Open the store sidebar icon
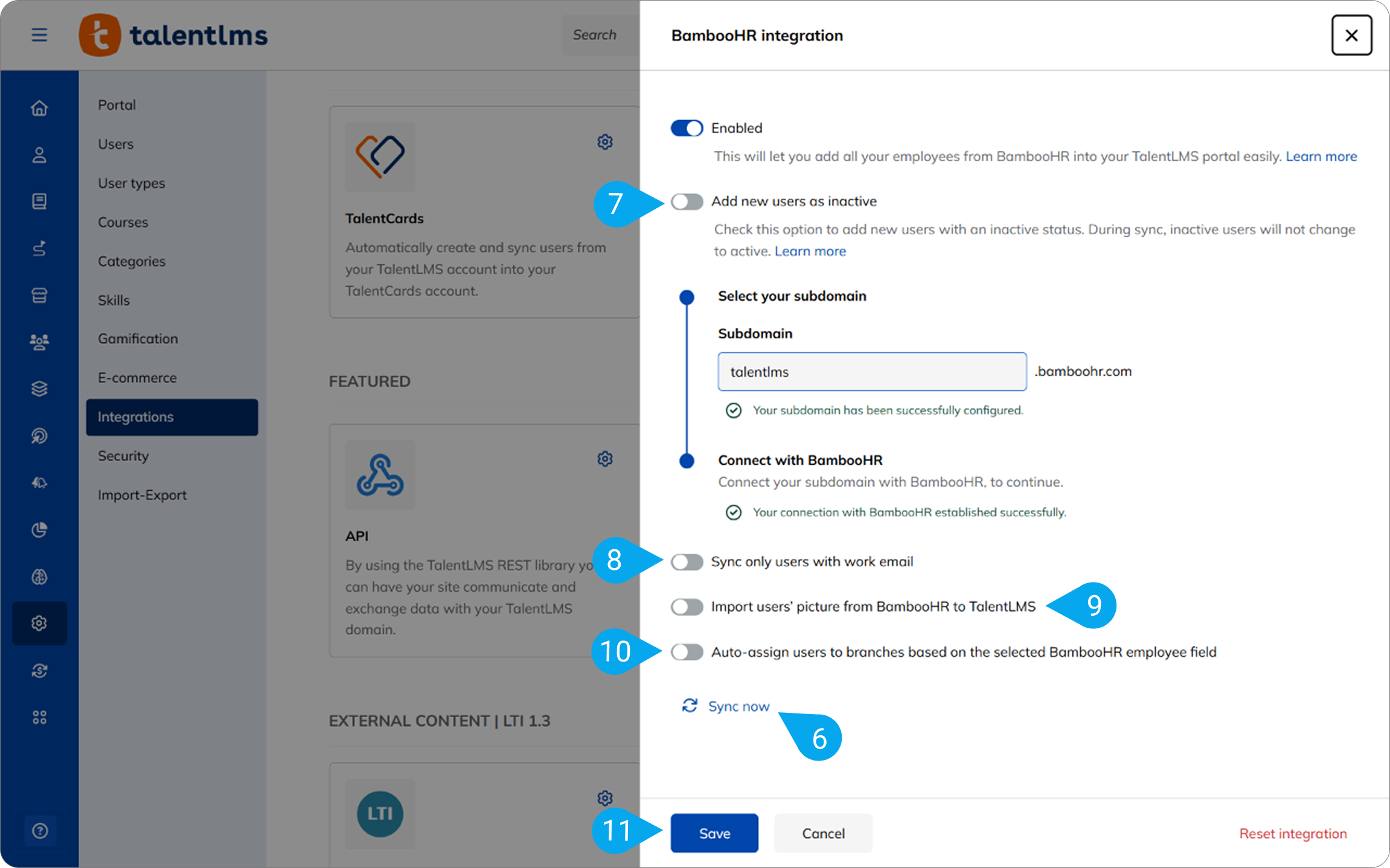The height and width of the screenshot is (868, 1390). pyautogui.click(x=39, y=295)
